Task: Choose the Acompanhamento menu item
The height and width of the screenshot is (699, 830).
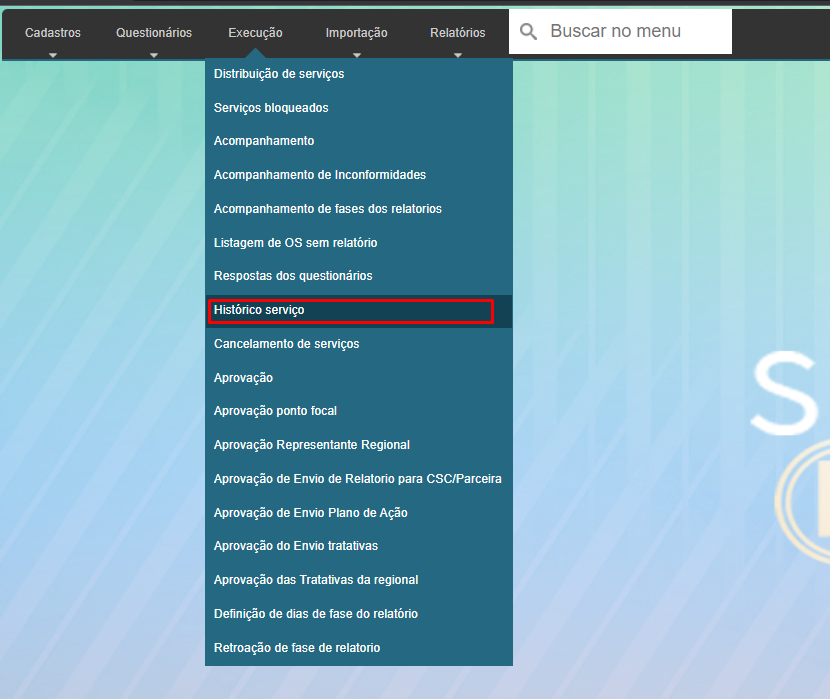Action: (264, 141)
